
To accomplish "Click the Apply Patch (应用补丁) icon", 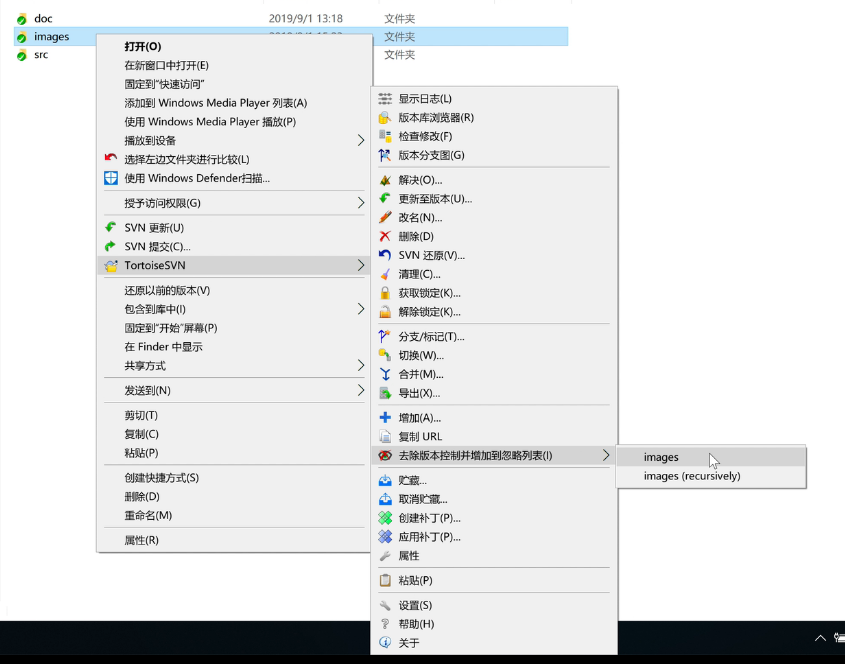I will point(385,537).
